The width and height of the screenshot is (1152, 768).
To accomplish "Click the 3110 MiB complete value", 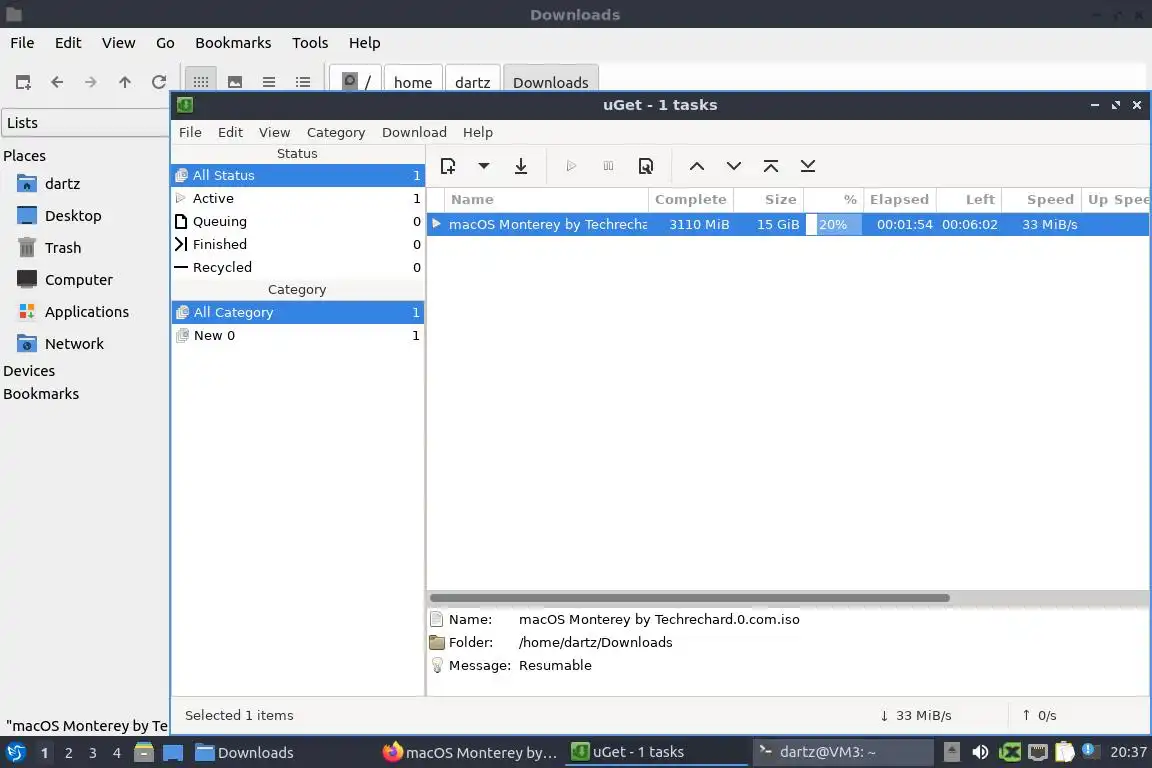I will coord(699,224).
